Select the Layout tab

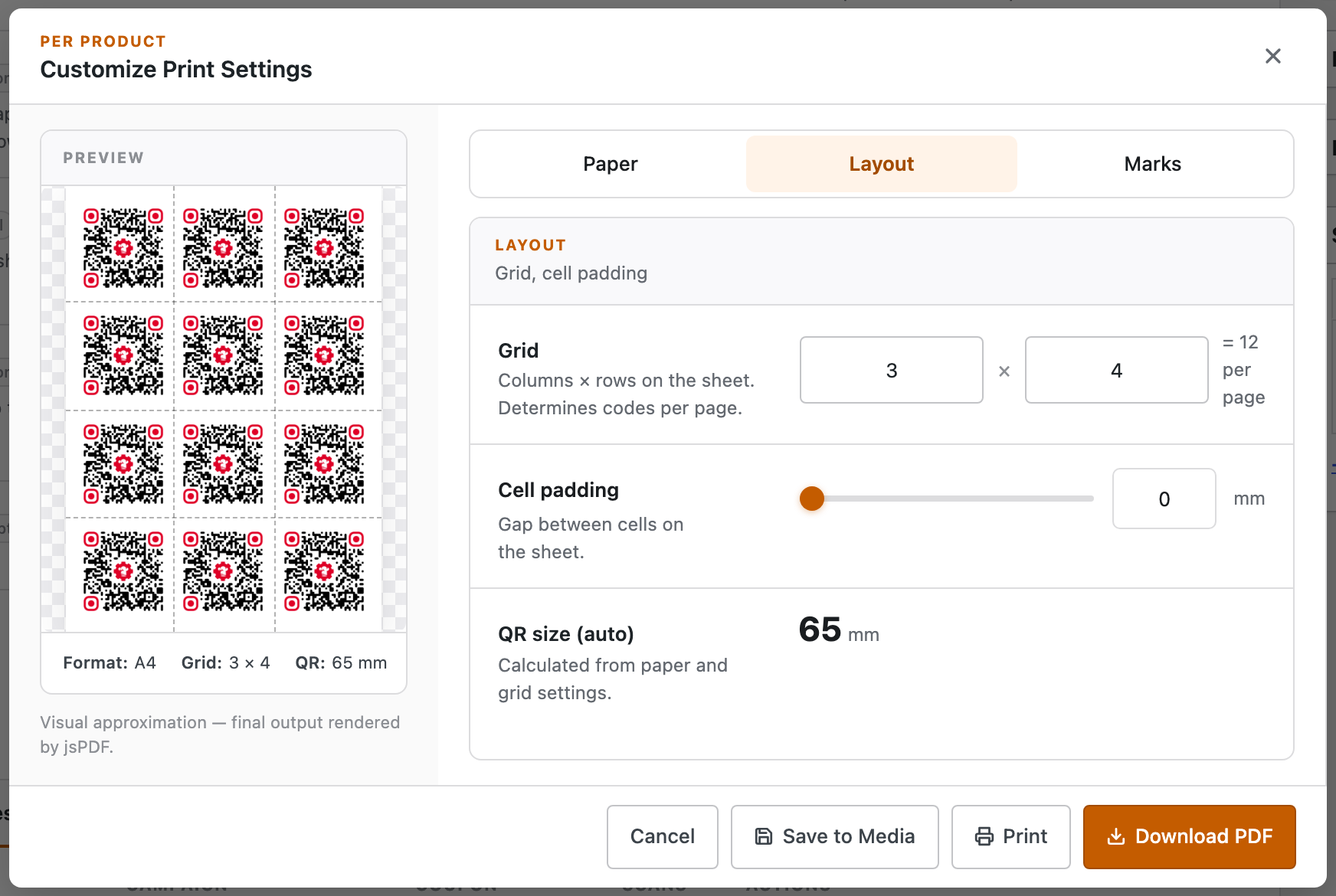point(882,164)
